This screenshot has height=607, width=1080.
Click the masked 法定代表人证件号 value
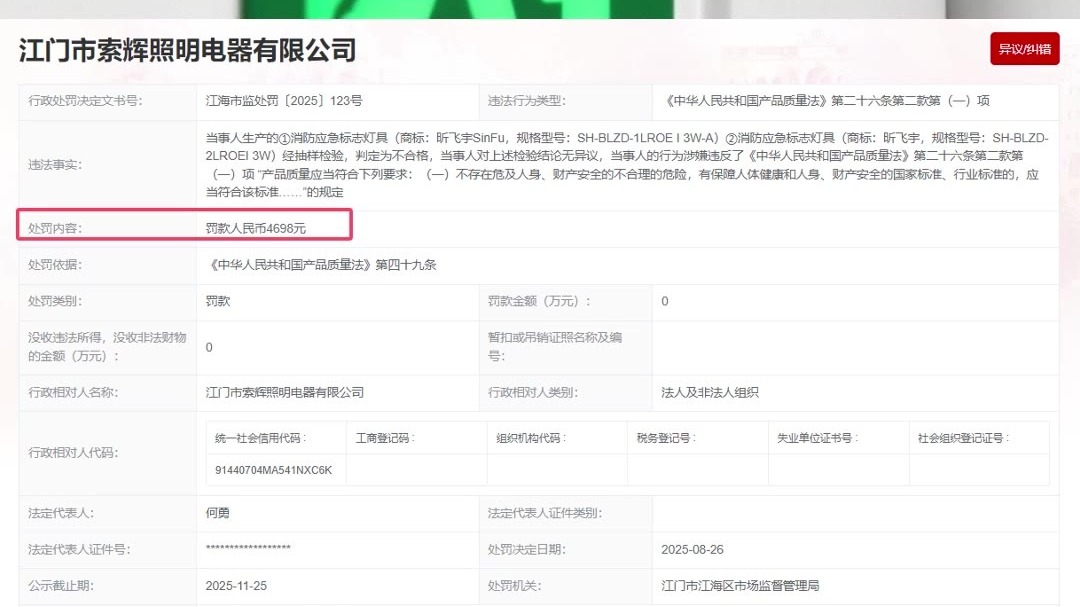[x=248, y=549]
